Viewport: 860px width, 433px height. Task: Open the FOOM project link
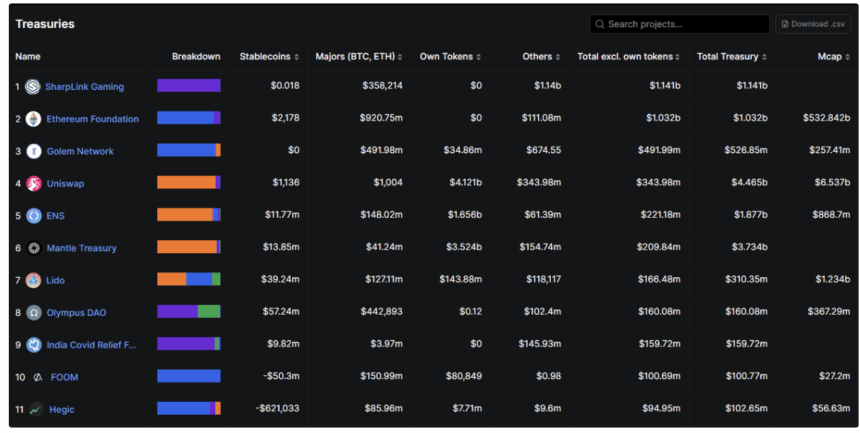coord(64,377)
